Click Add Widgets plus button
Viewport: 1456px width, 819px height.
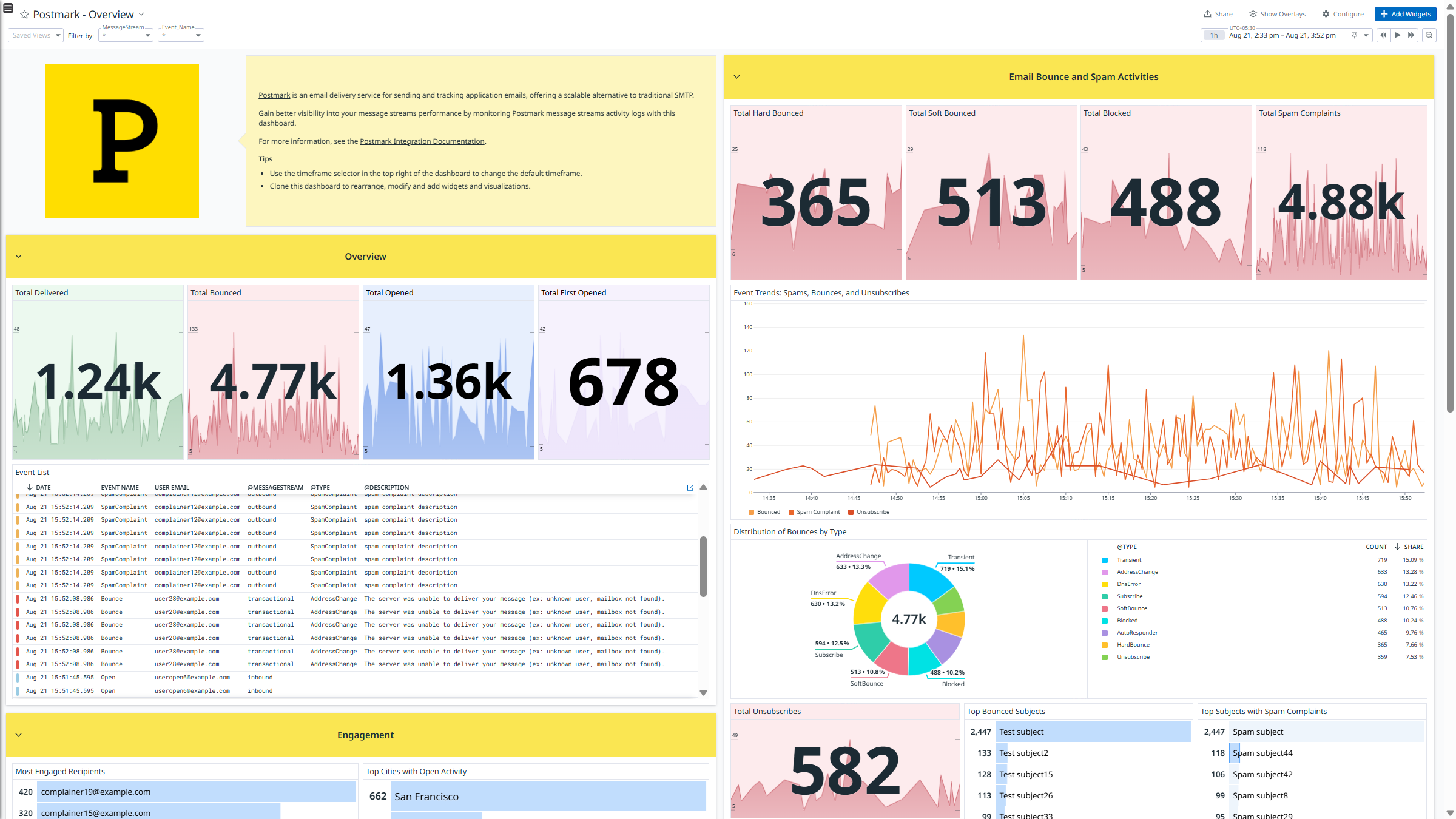pyautogui.click(x=1405, y=14)
